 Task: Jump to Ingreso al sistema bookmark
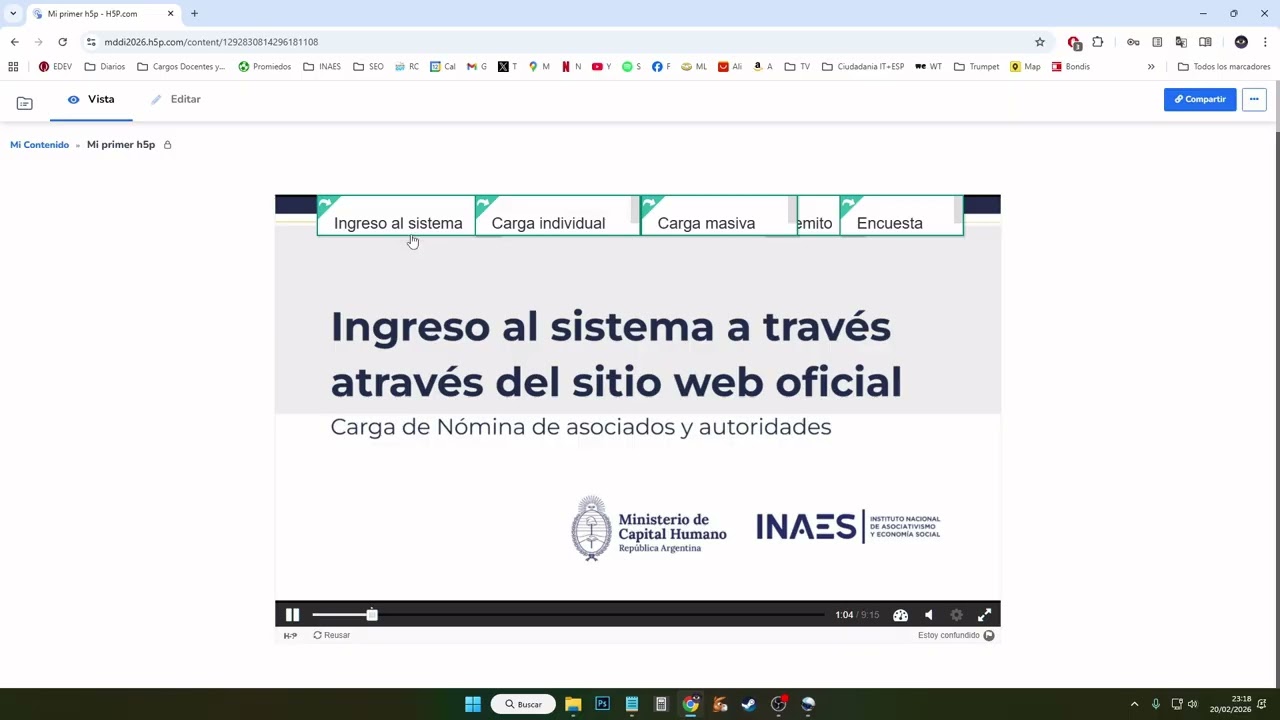397,216
